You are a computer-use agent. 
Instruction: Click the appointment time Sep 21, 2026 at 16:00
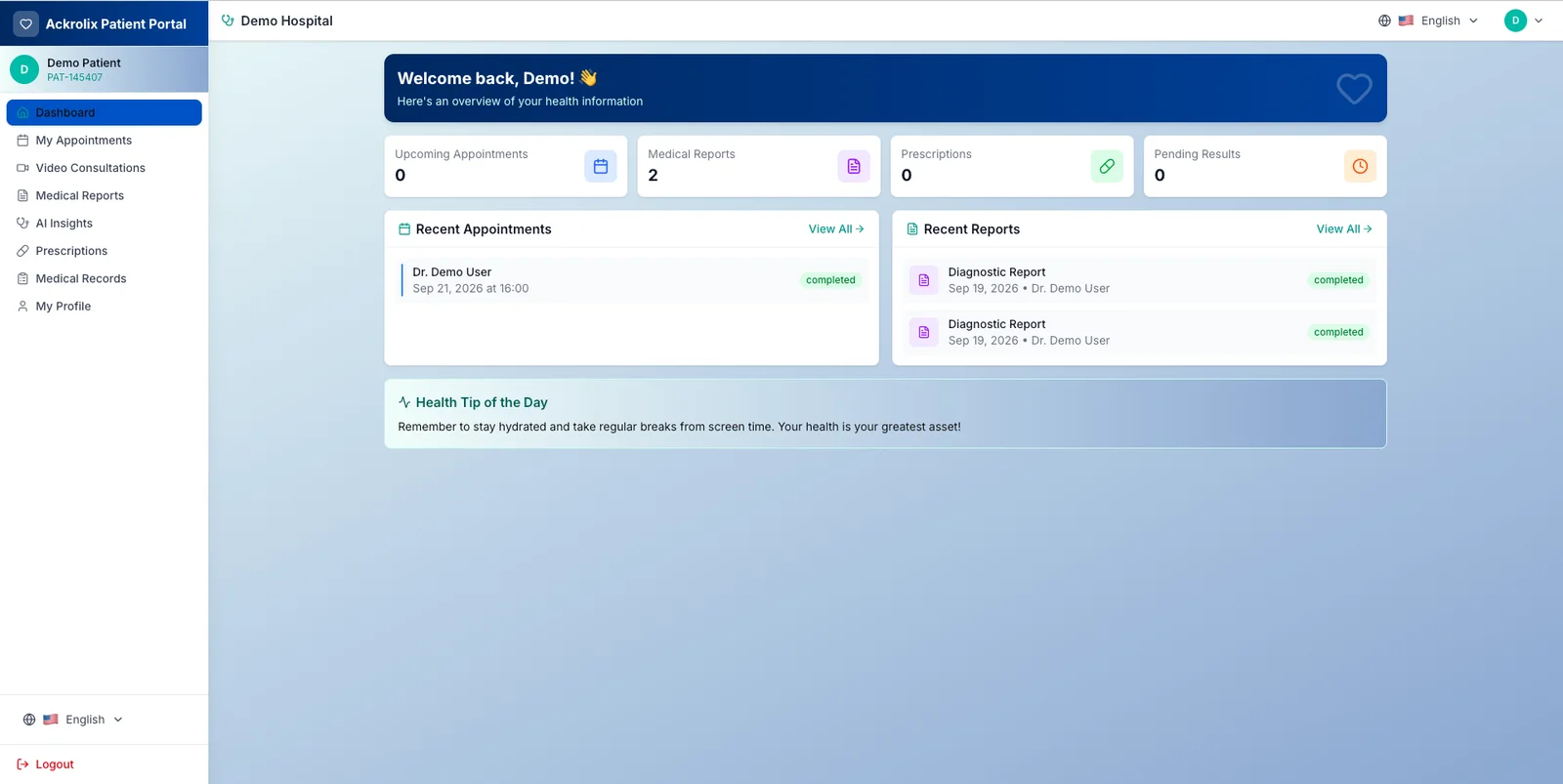[471, 289]
